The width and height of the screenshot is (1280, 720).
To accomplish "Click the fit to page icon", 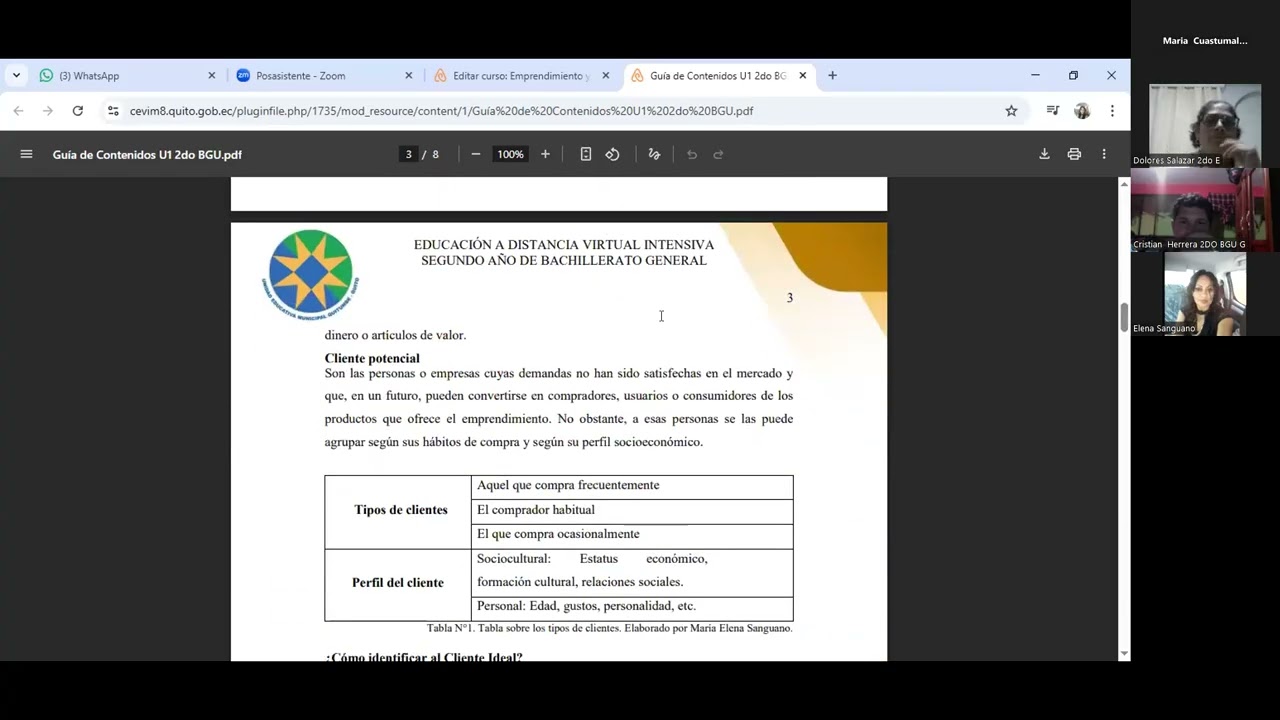I will pos(586,154).
